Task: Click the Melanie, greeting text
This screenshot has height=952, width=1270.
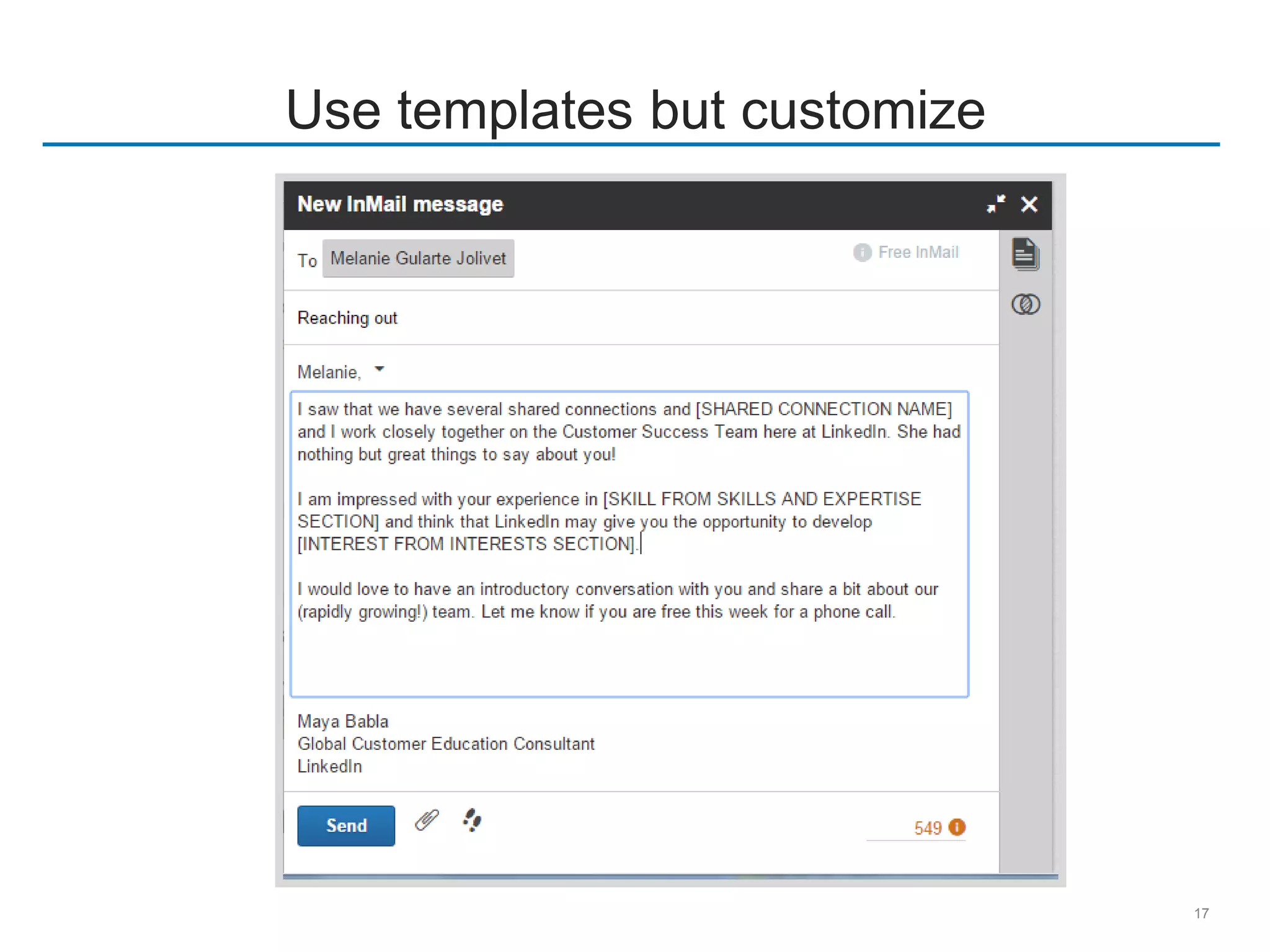Action: [x=329, y=372]
